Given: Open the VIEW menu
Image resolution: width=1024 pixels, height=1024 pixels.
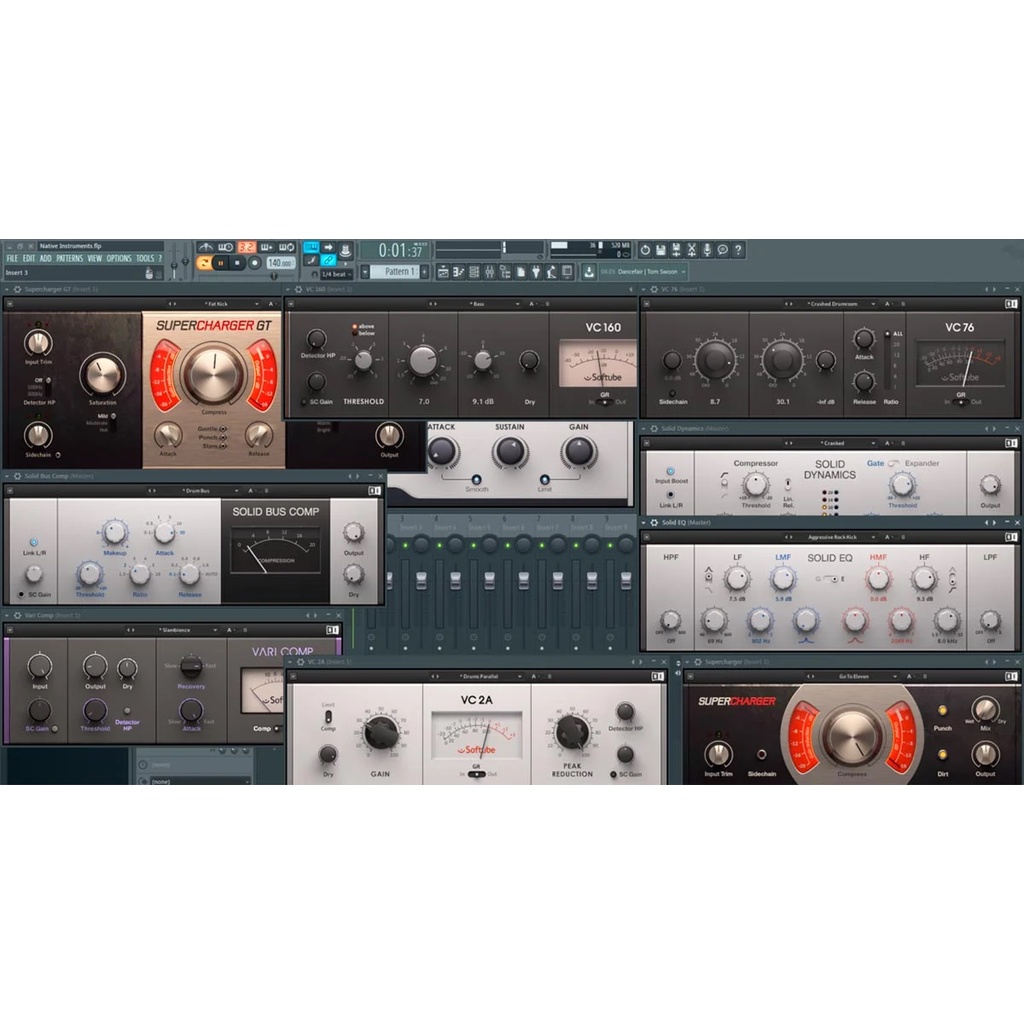Looking at the screenshot, I should point(95,259).
